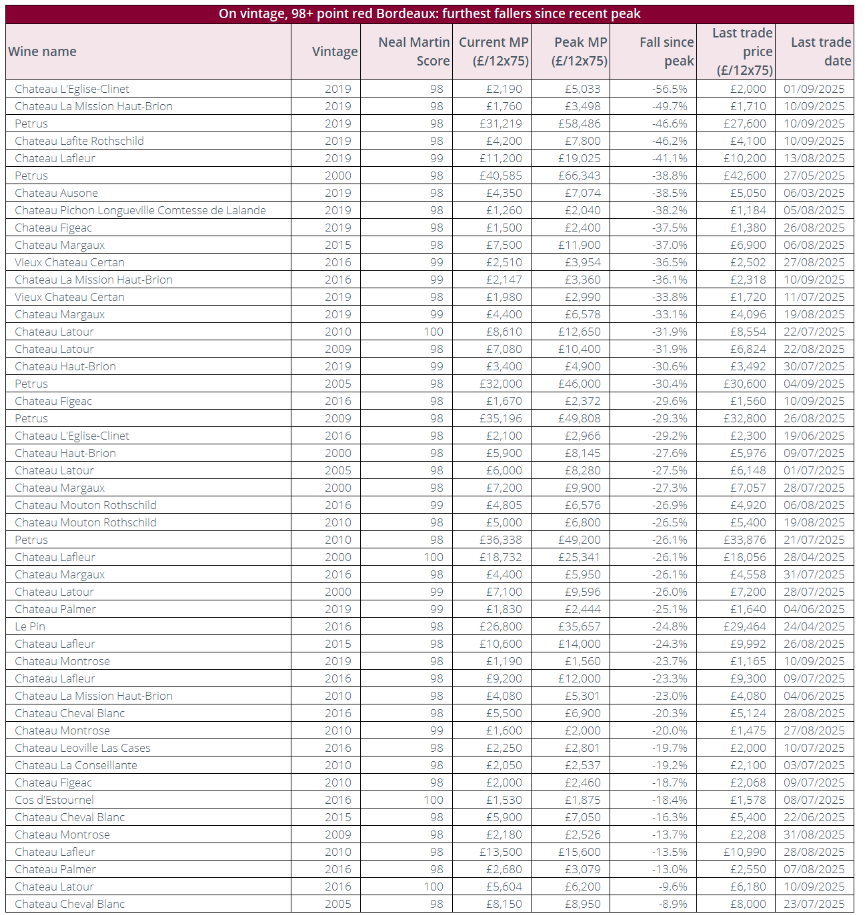This screenshot has height=915, width=865.
Task: Select Montrose 2019 peak price £1,560
Action: [x=585, y=661]
